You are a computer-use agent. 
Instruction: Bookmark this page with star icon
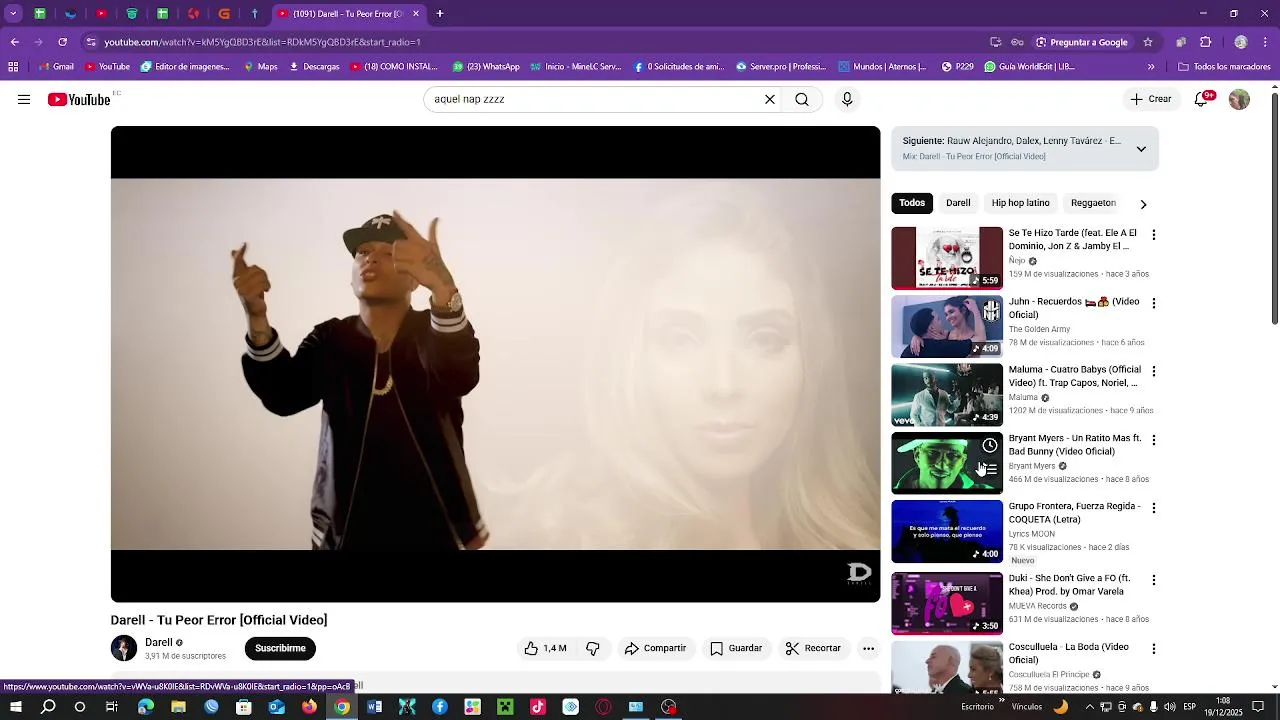coord(1148,42)
